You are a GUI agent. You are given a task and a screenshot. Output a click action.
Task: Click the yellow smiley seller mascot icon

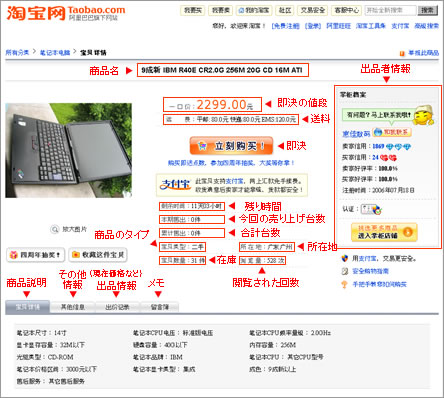tap(424, 115)
